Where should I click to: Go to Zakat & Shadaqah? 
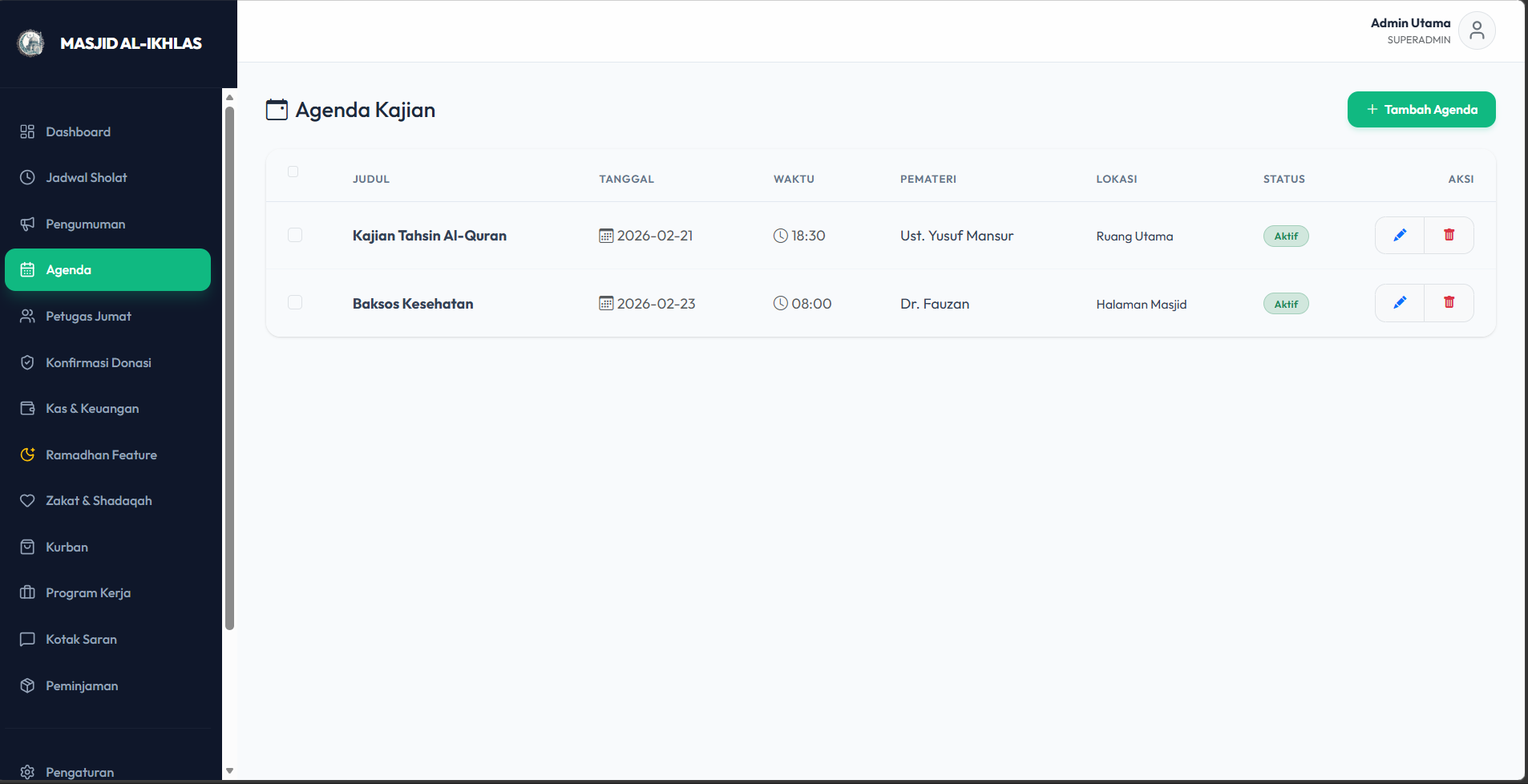(x=107, y=500)
